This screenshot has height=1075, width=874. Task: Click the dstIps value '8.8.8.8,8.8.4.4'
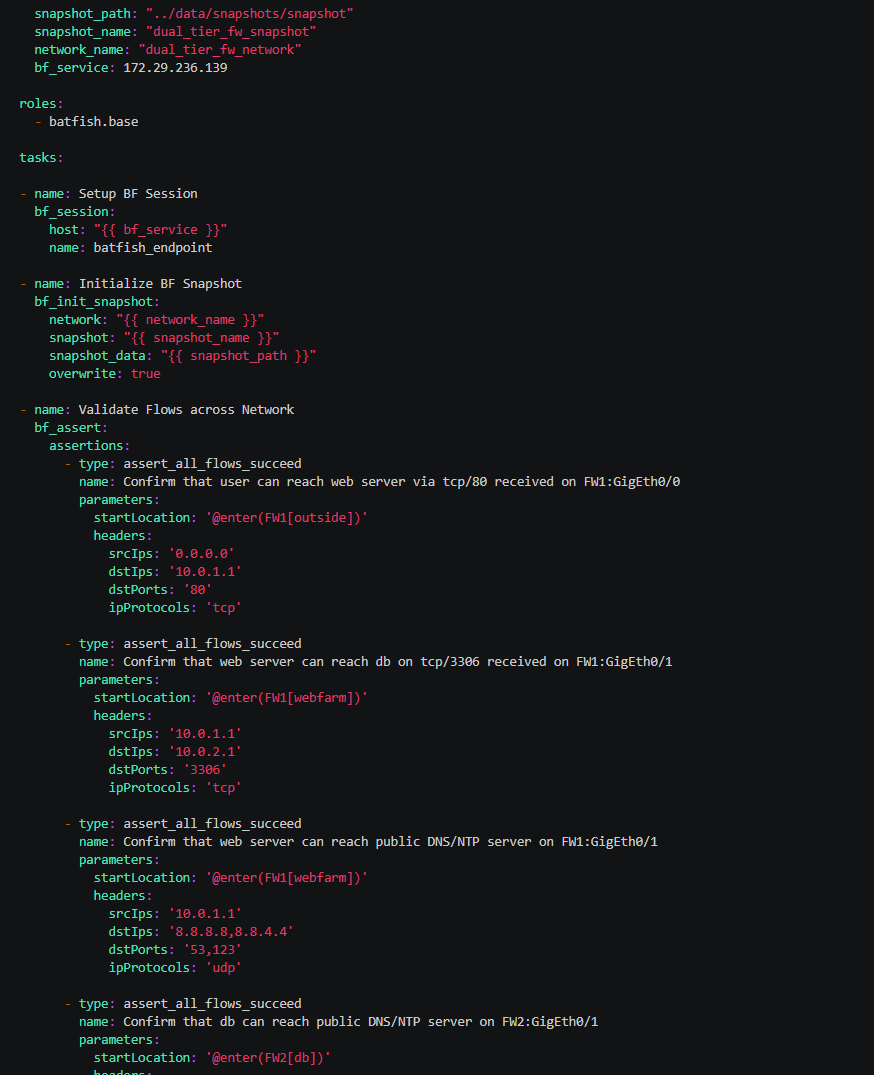pos(231,932)
